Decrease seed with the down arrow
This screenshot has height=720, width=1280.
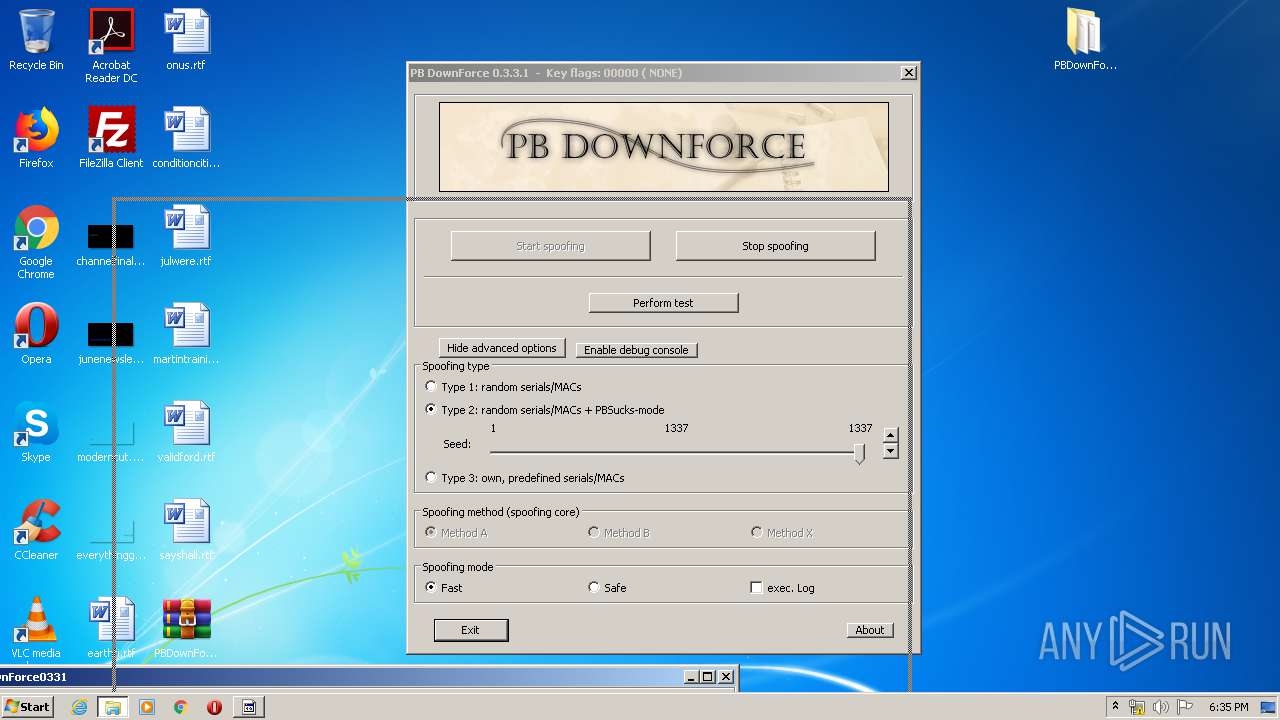pyautogui.click(x=890, y=452)
